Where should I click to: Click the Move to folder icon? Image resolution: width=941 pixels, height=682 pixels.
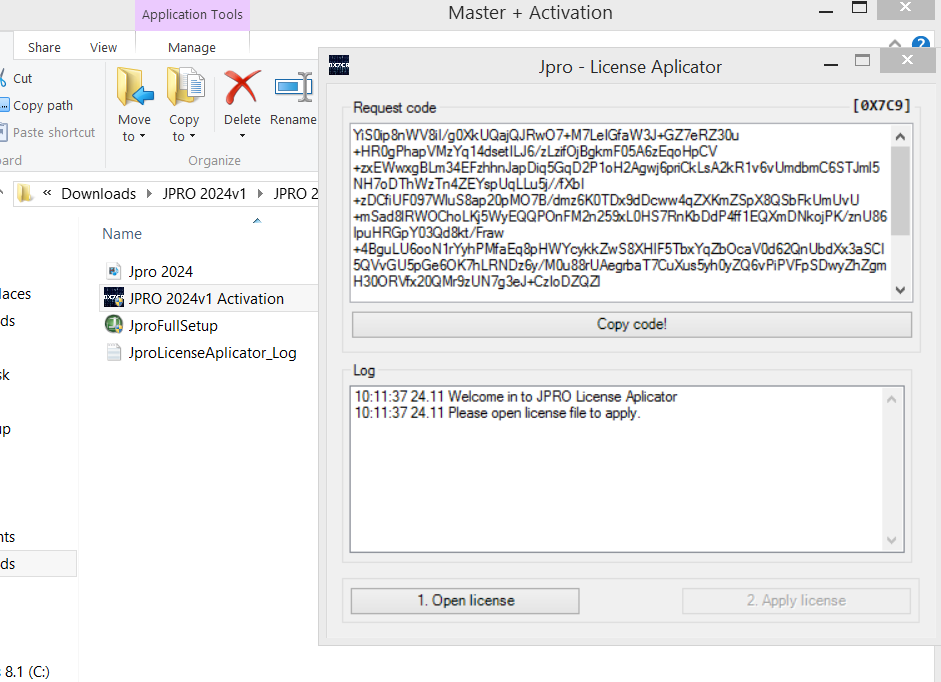tap(135, 88)
